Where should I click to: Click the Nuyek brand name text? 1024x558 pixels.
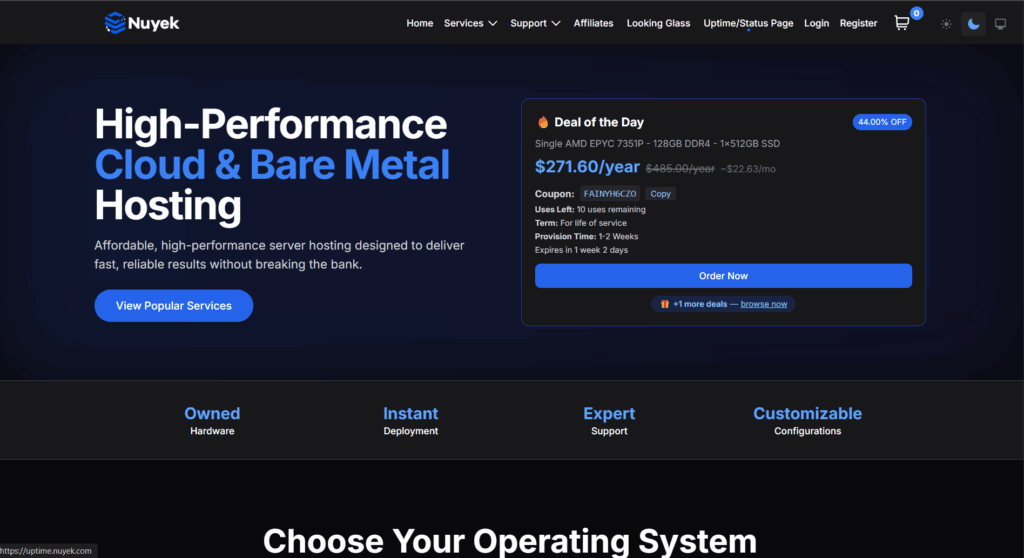pos(153,23)
